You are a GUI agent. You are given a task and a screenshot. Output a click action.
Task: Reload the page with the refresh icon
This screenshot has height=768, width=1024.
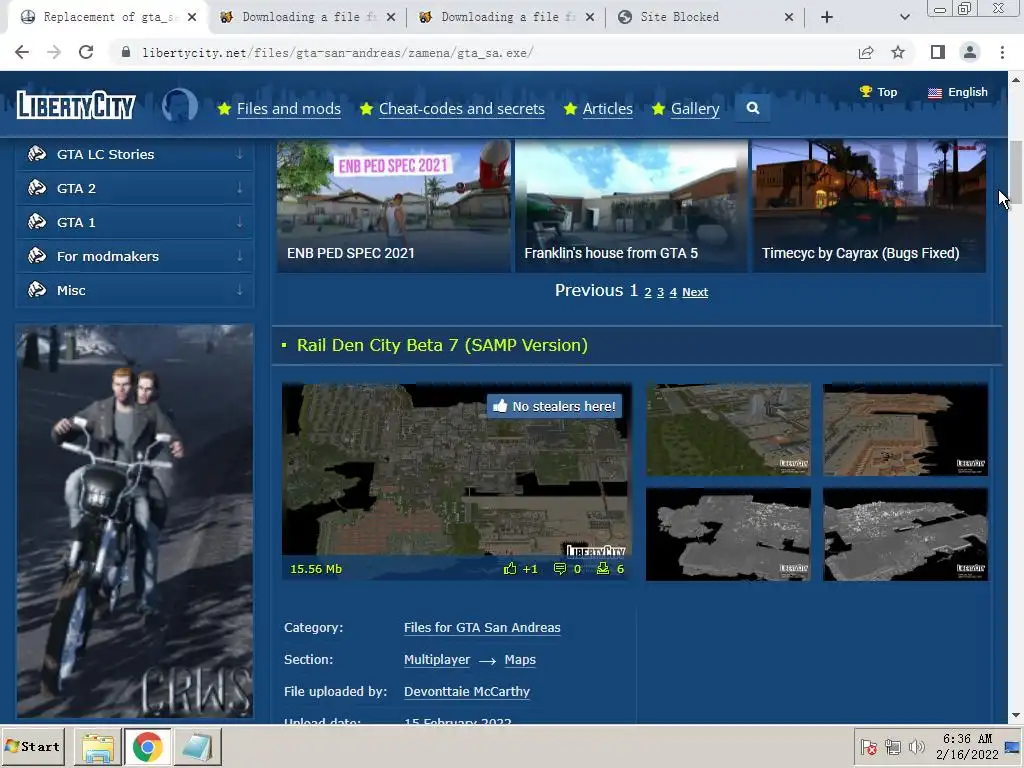[86, 52]
